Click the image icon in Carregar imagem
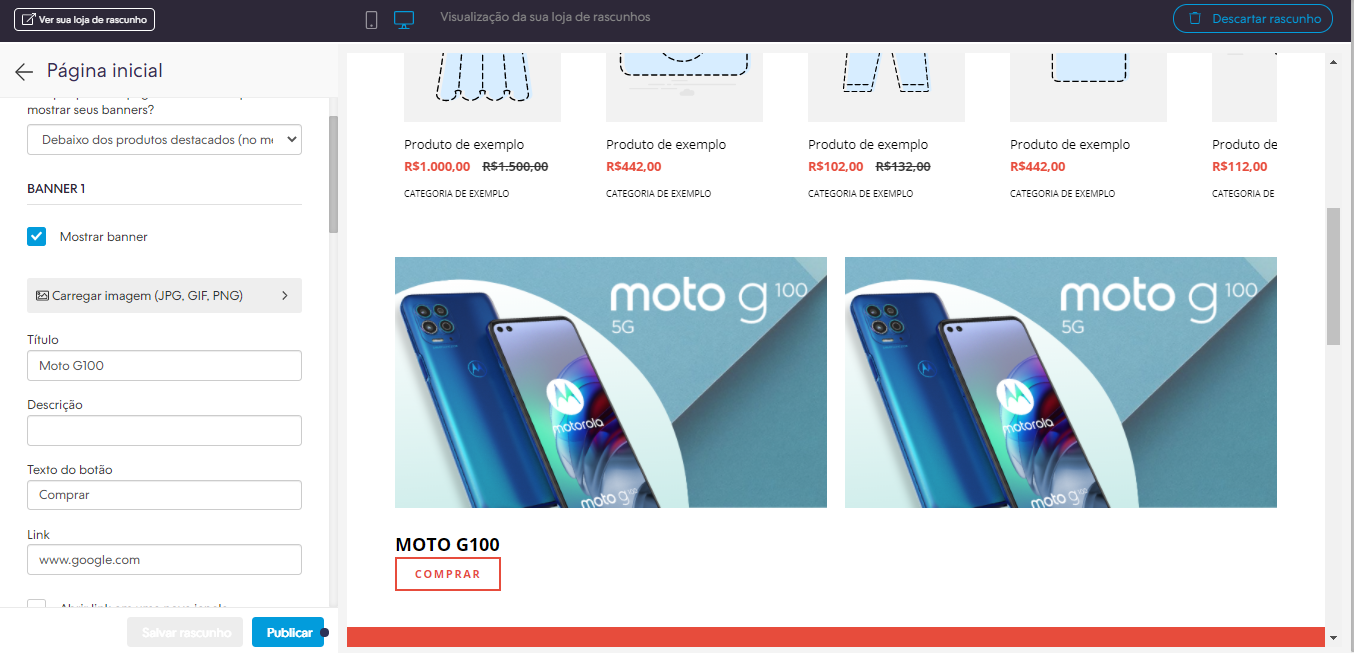Screen dimensions: 1354x653 click(42, 296)
